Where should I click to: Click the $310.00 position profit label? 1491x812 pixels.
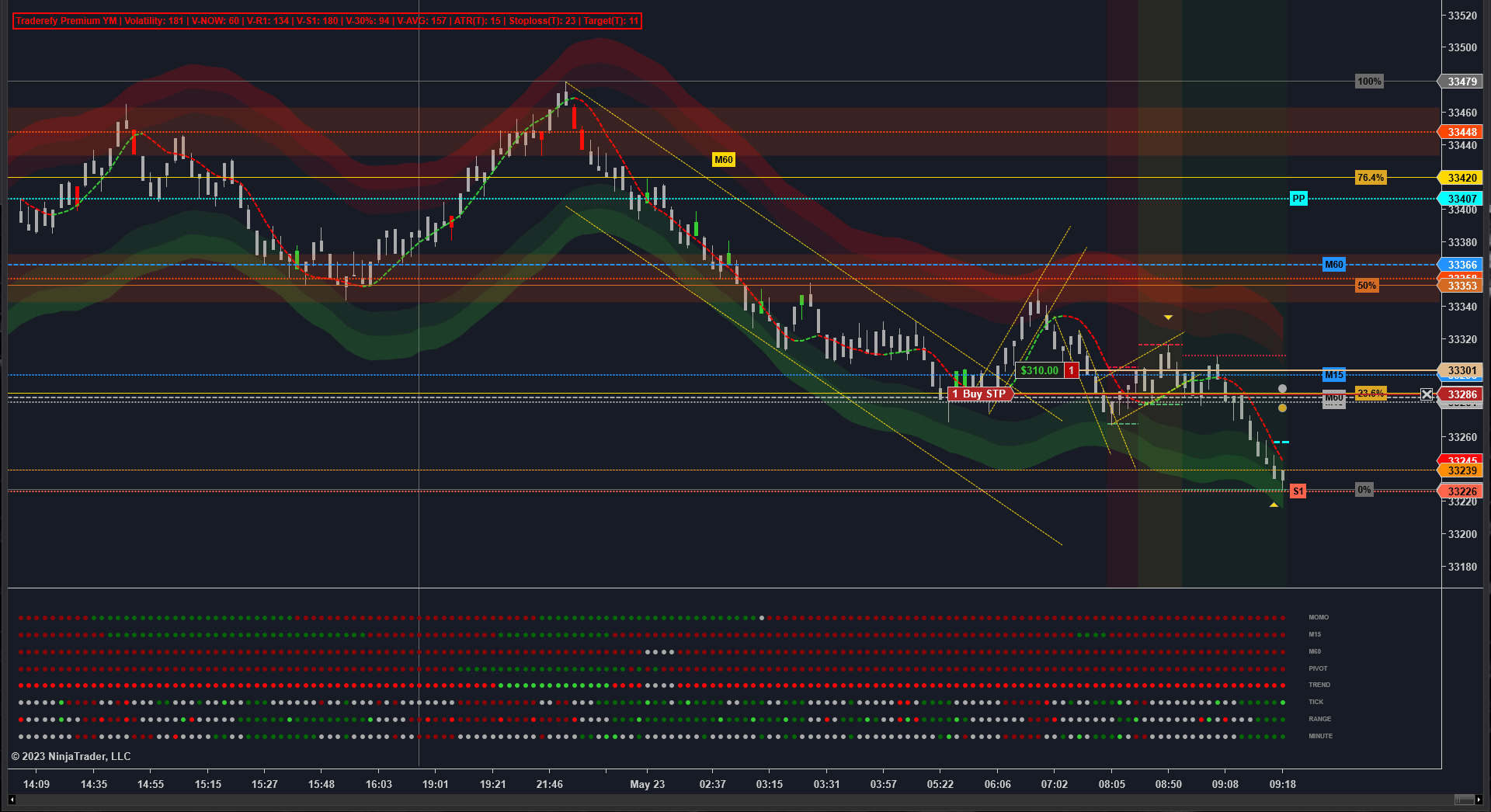pos(1039,370)
